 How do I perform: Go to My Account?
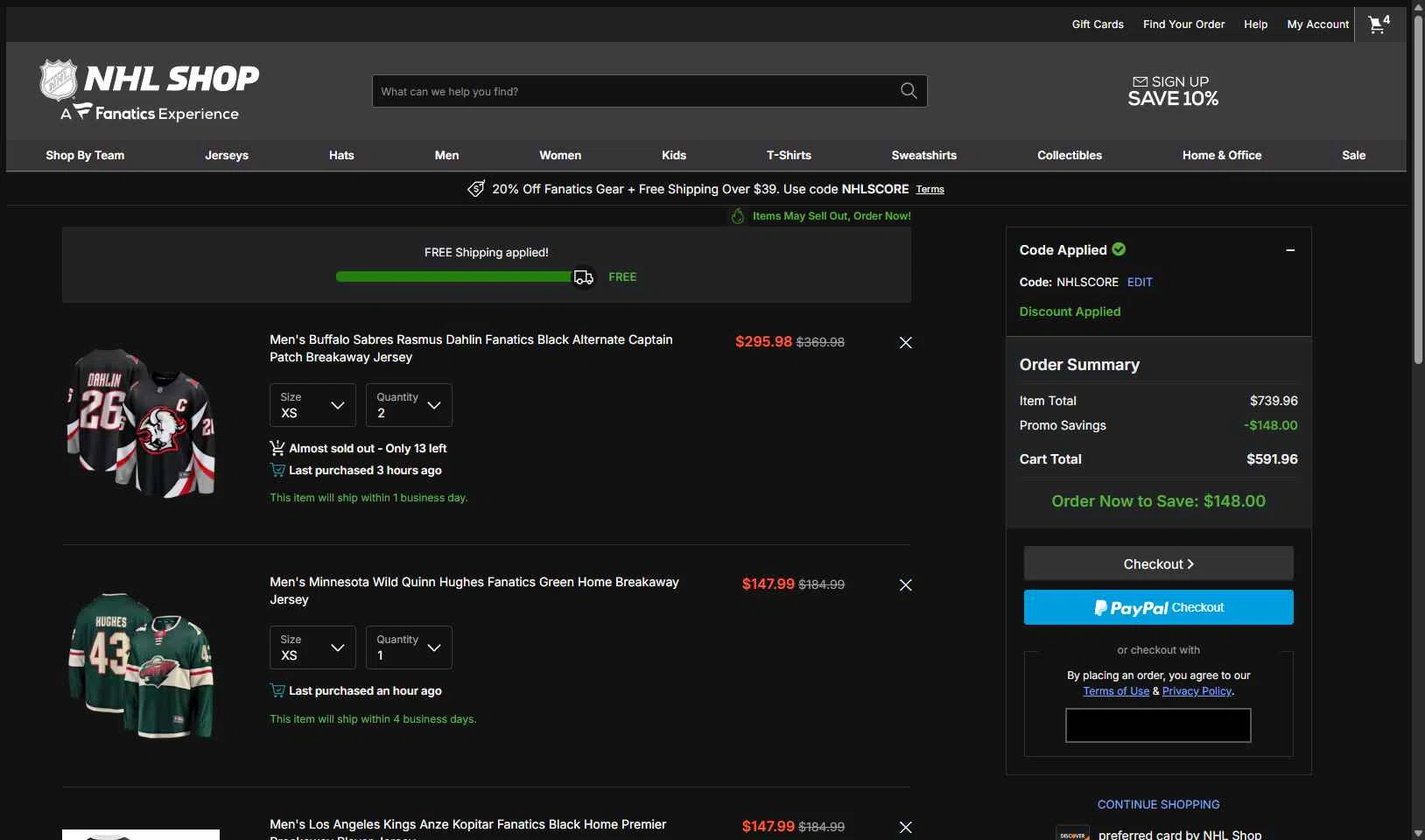1318,24
